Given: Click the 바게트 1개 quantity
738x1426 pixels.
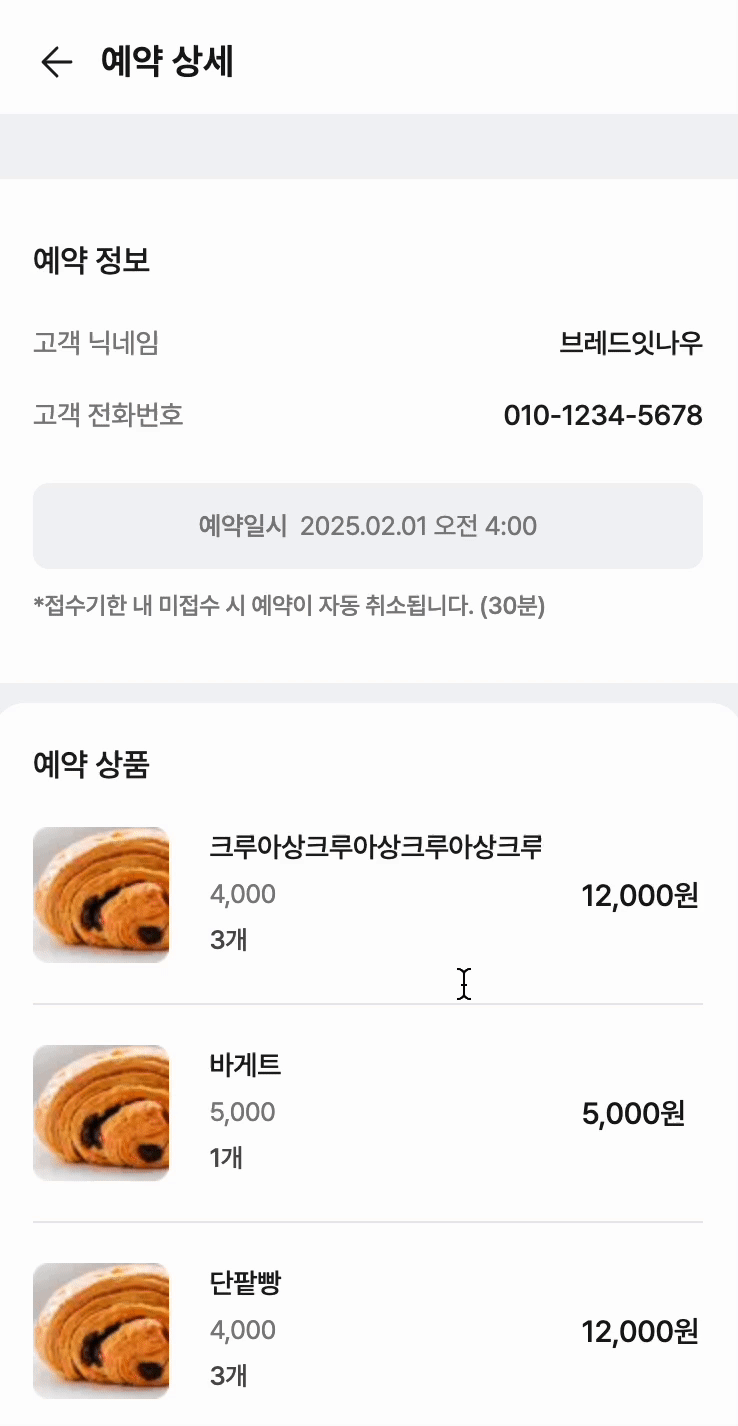Looking at the screenshot, I should point(227,1158).
